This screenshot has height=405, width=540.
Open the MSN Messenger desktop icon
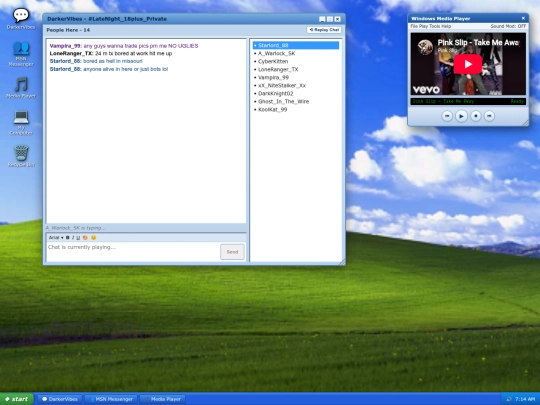point(21,54)
